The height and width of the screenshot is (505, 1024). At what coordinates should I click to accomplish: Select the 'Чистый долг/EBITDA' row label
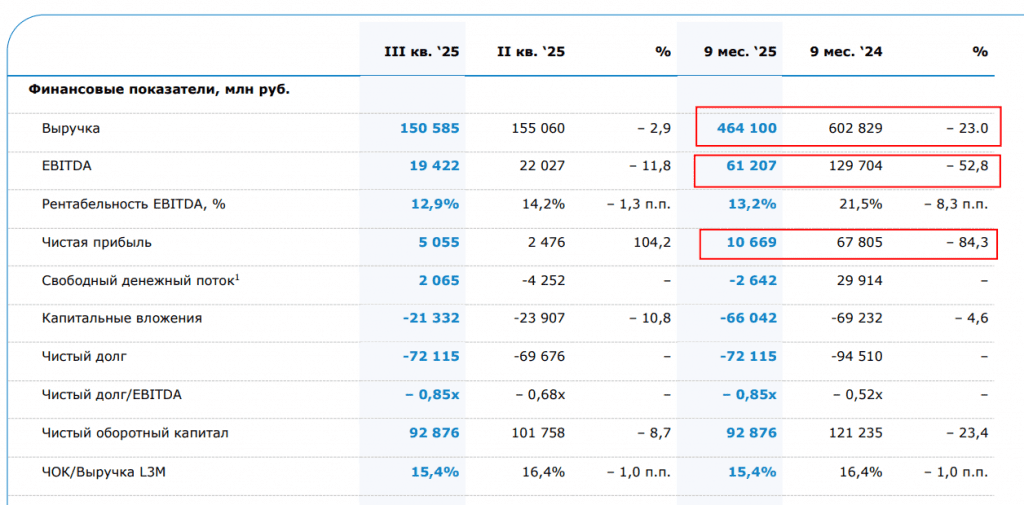[111, 394]
